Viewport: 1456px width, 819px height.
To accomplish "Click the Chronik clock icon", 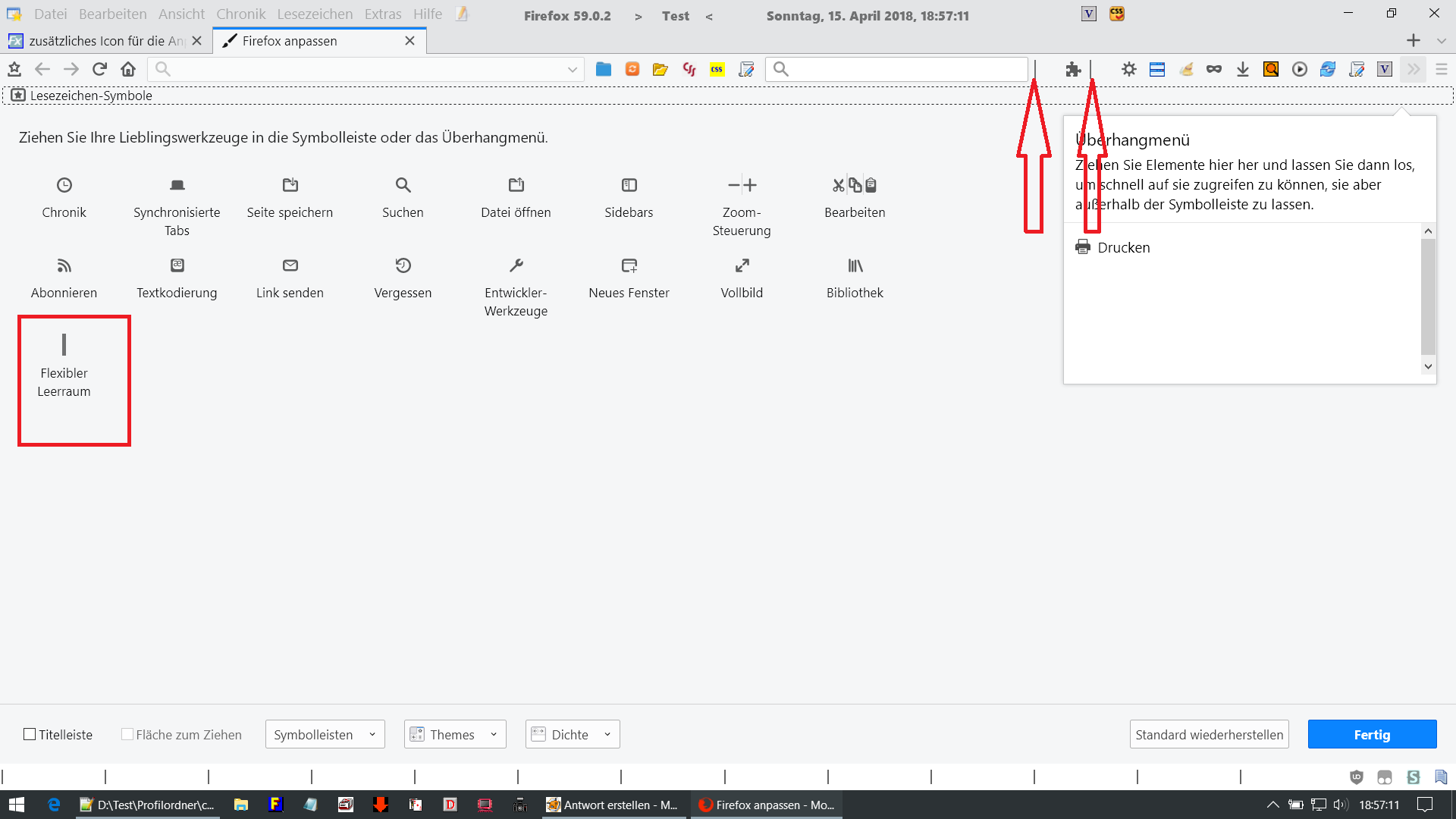I will pyautogui.click(x=64, y=185).
